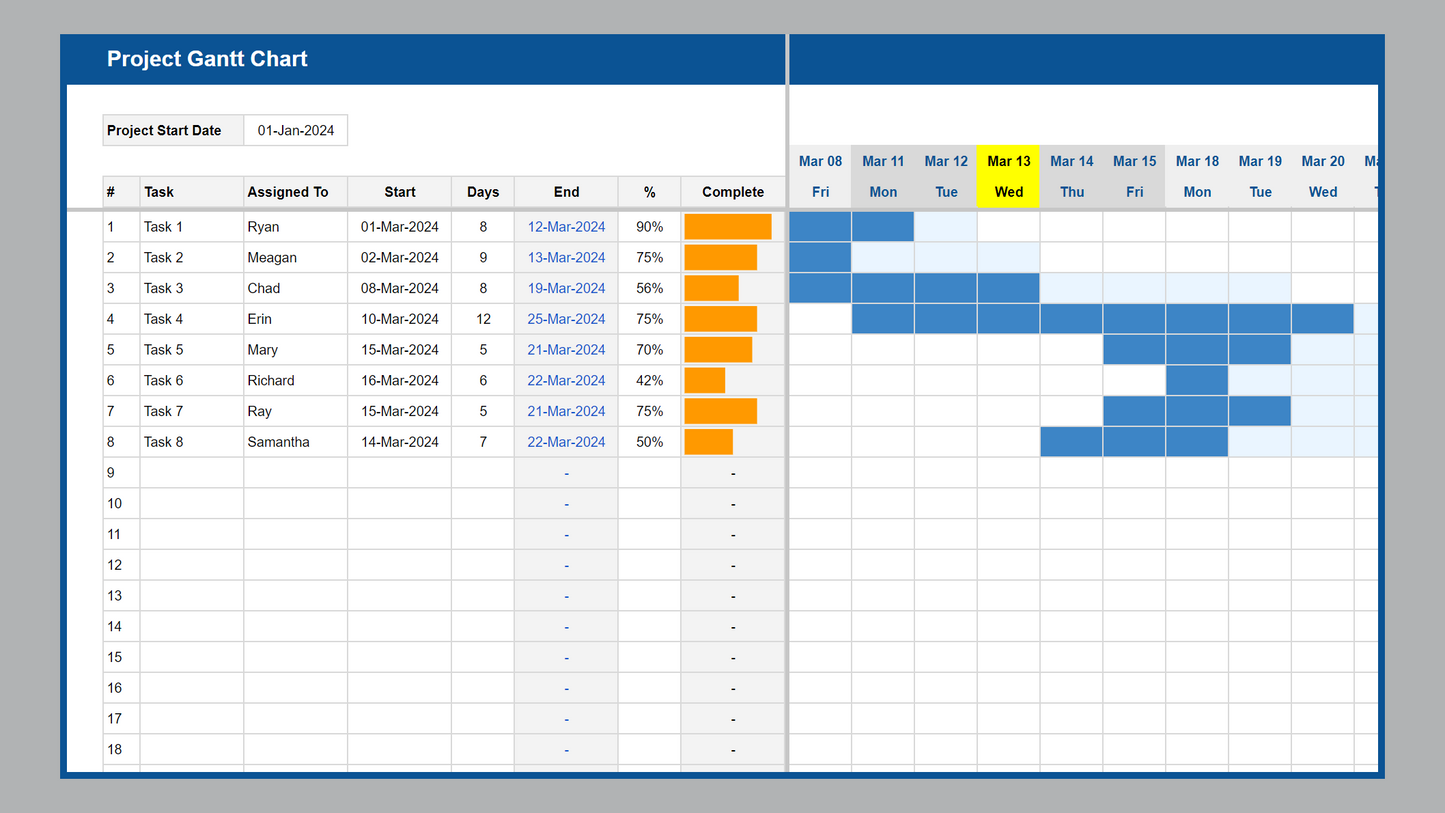The width and height of the screenshot is (1445, 813).
Task: Select the Assigned To column header
Action: point(288,192)
